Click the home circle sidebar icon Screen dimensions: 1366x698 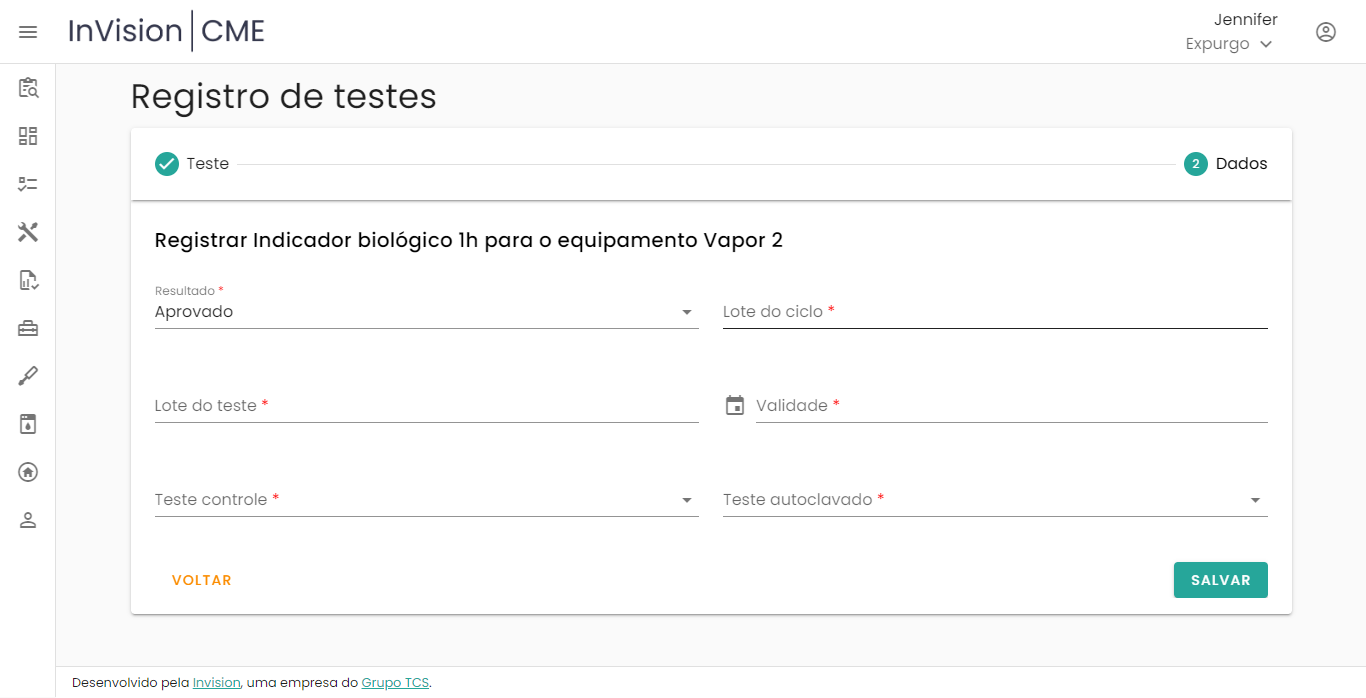coord(28,472)
